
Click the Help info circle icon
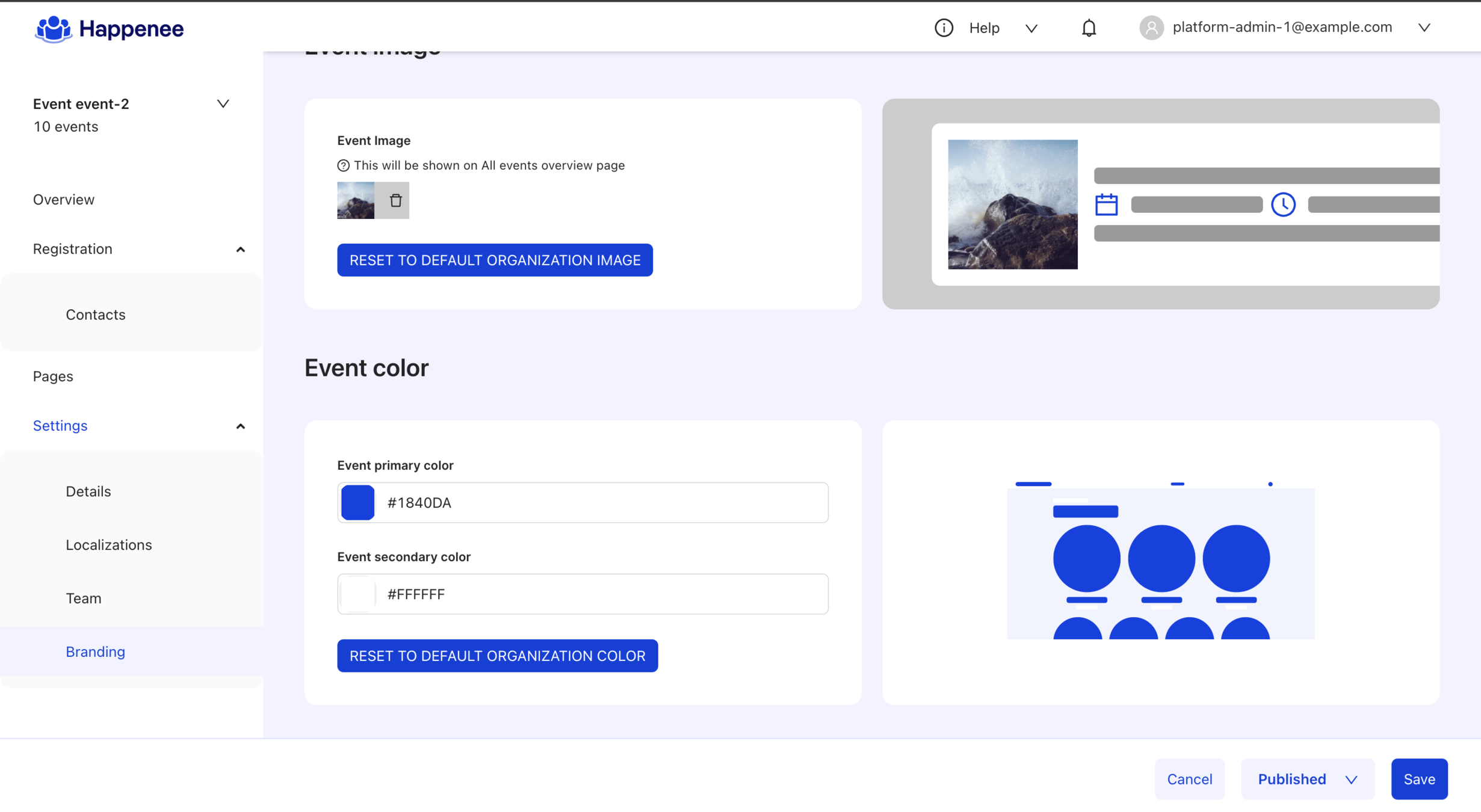point(943,28)
